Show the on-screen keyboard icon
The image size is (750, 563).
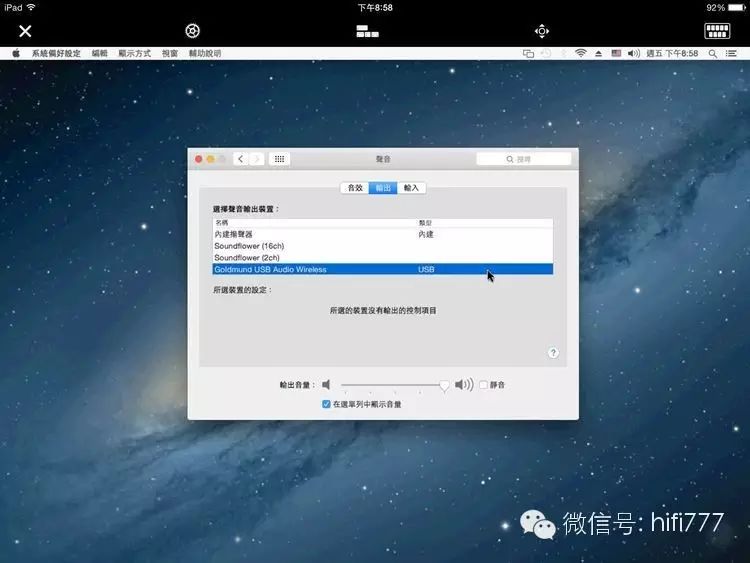point(717,31)
